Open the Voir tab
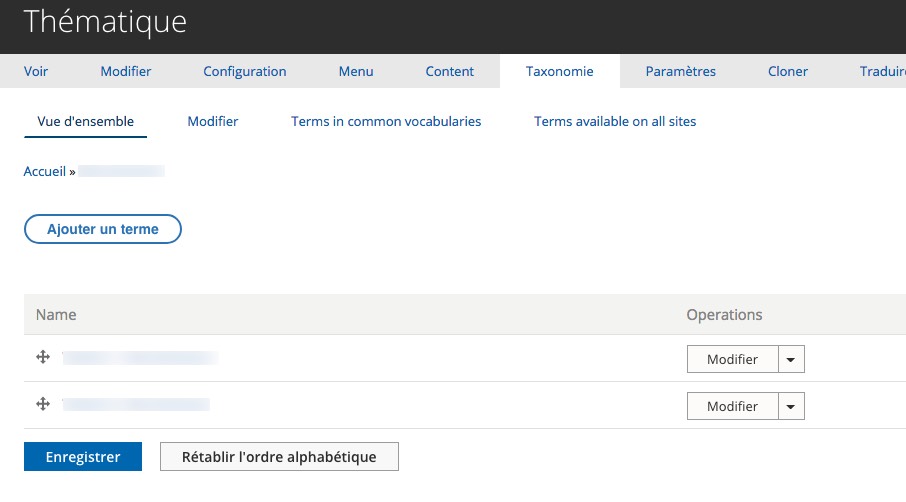906x502 pixels. coord(36,71)
